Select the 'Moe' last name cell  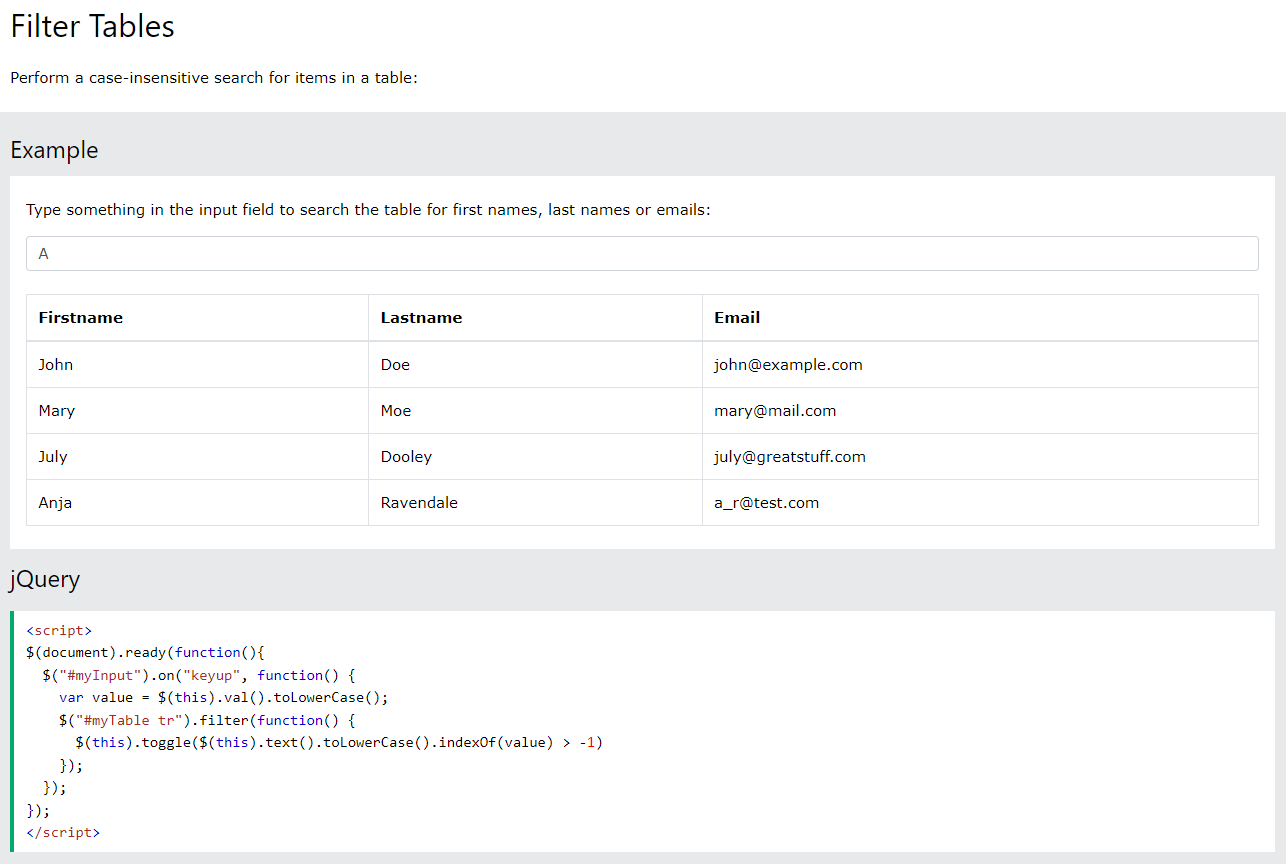coord(535,411)
